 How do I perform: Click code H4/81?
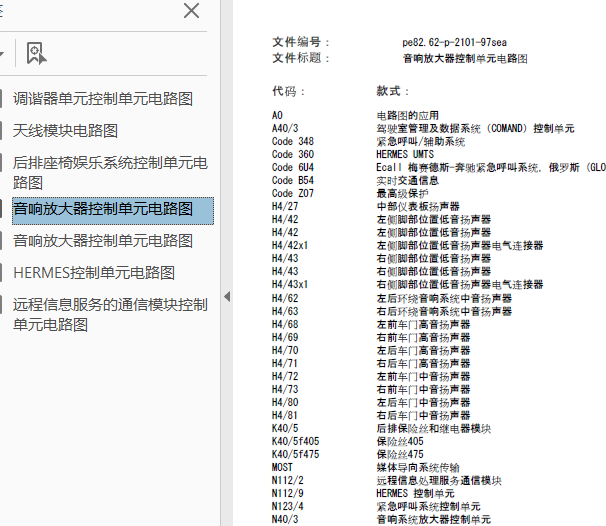[x=285, y=415]
